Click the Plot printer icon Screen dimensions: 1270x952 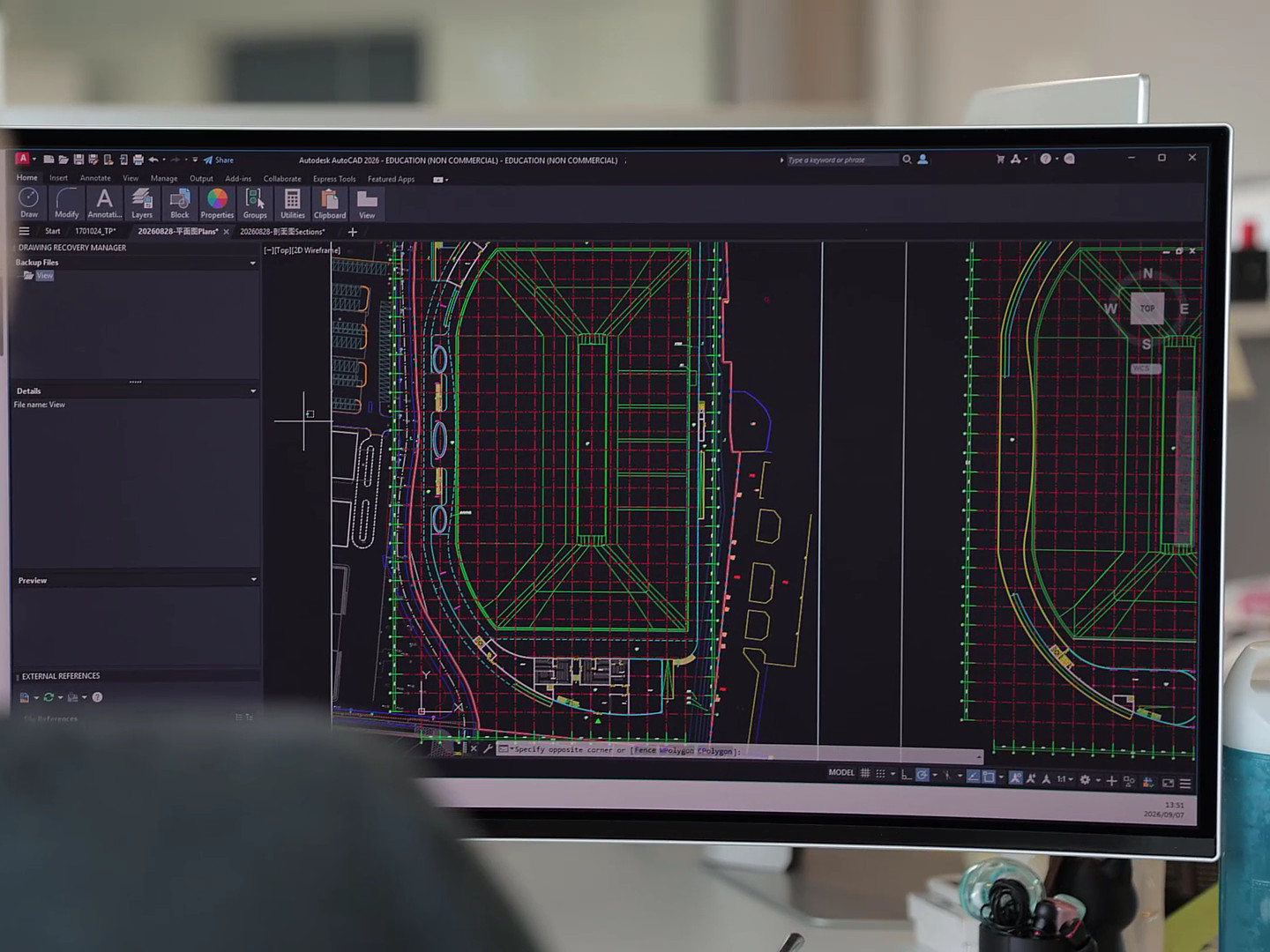(x=138, y=160)
